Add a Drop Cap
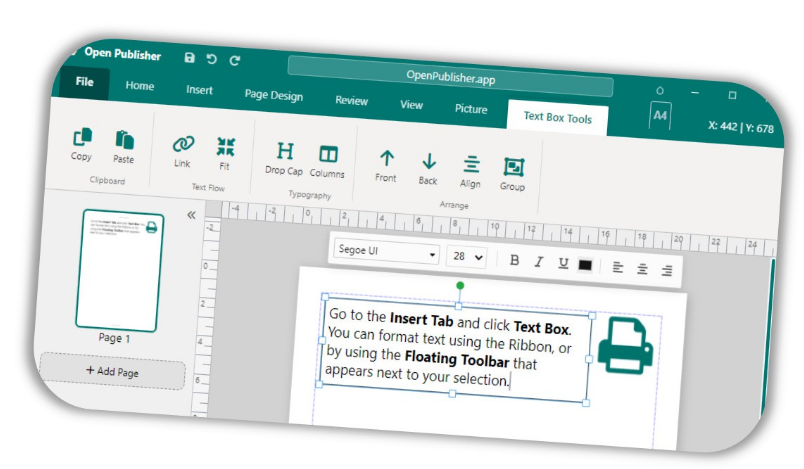804x469 pixels. click(285, 158)
